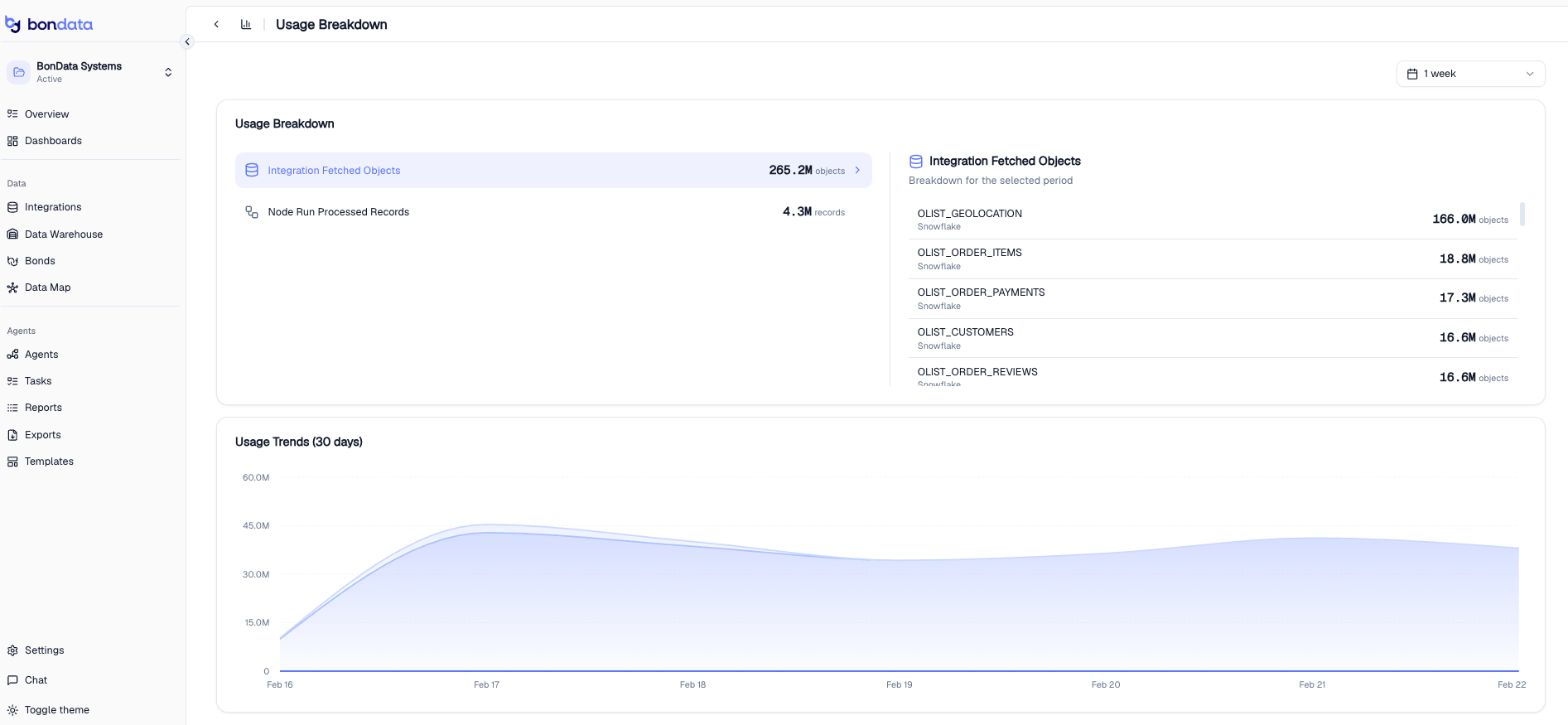Click the Data Map sidebar icon
1568x725 pixels.
12,288
